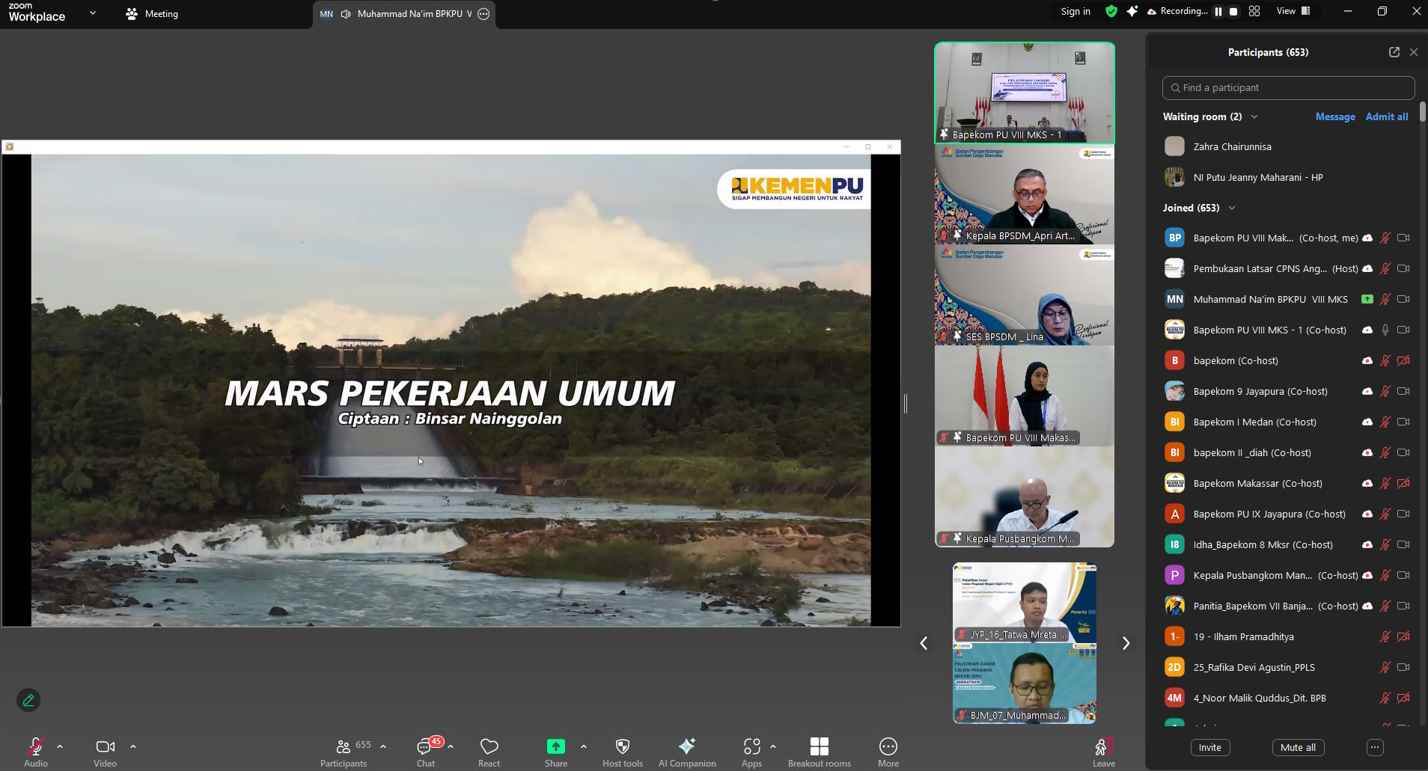The width and height of the screenshot is (1428, 771).
Task: Toggle camera for Bapekom I Medan
Action: pyautogui.click(x=1403, y=422)
